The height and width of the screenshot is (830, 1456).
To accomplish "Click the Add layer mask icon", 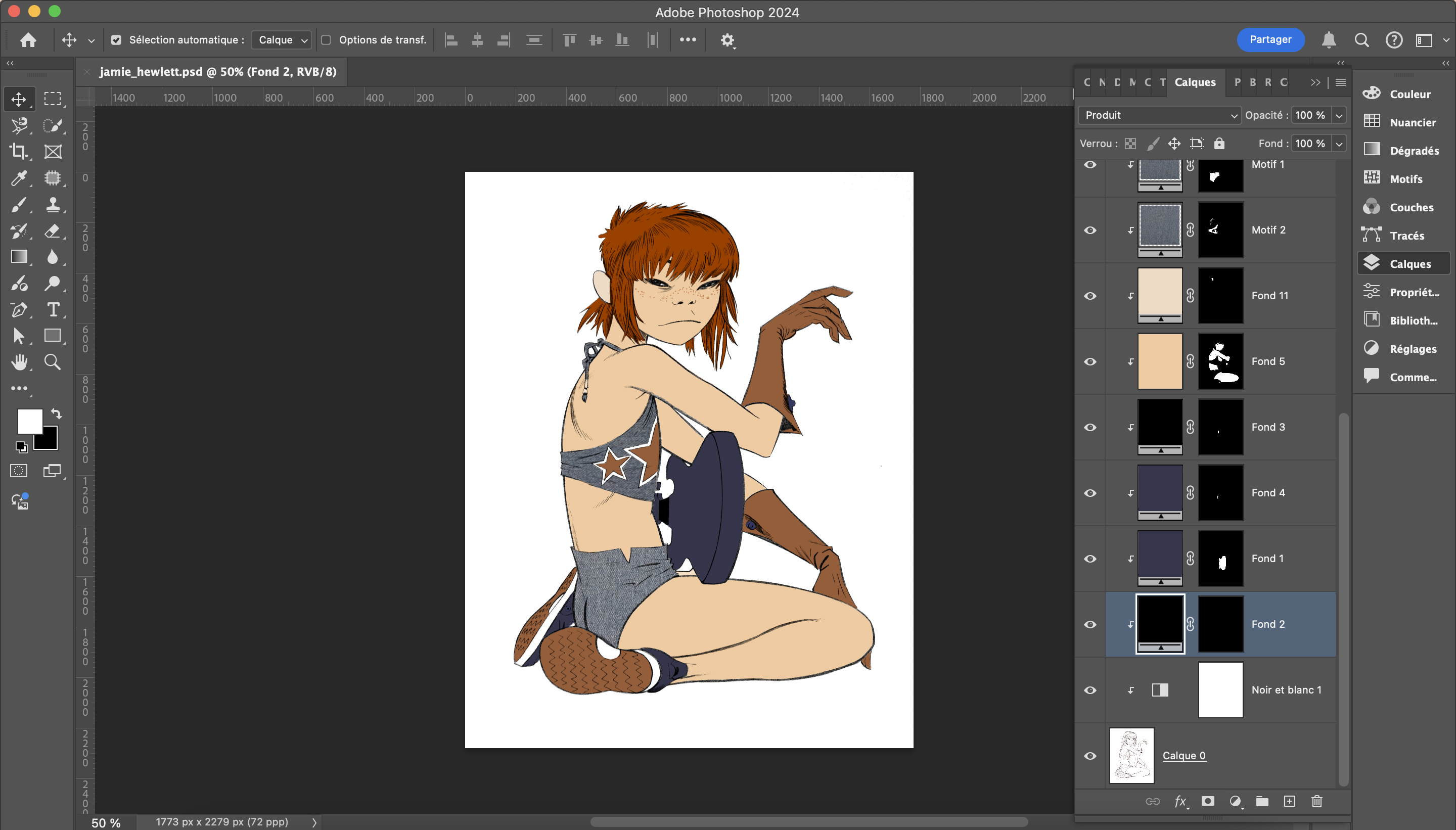I will 1207,801.
